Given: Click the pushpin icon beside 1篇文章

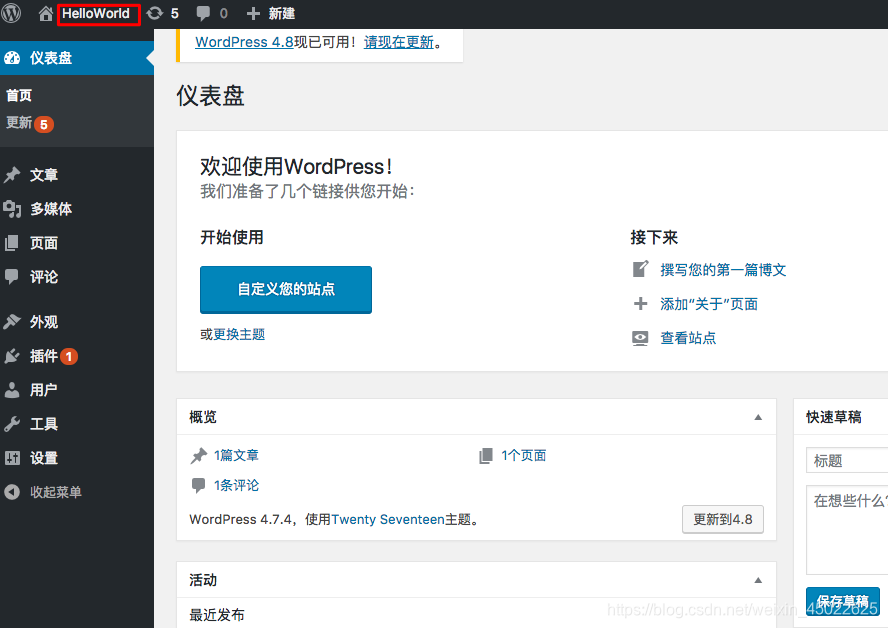Looking at the screenshot, I should click(199, 455).
